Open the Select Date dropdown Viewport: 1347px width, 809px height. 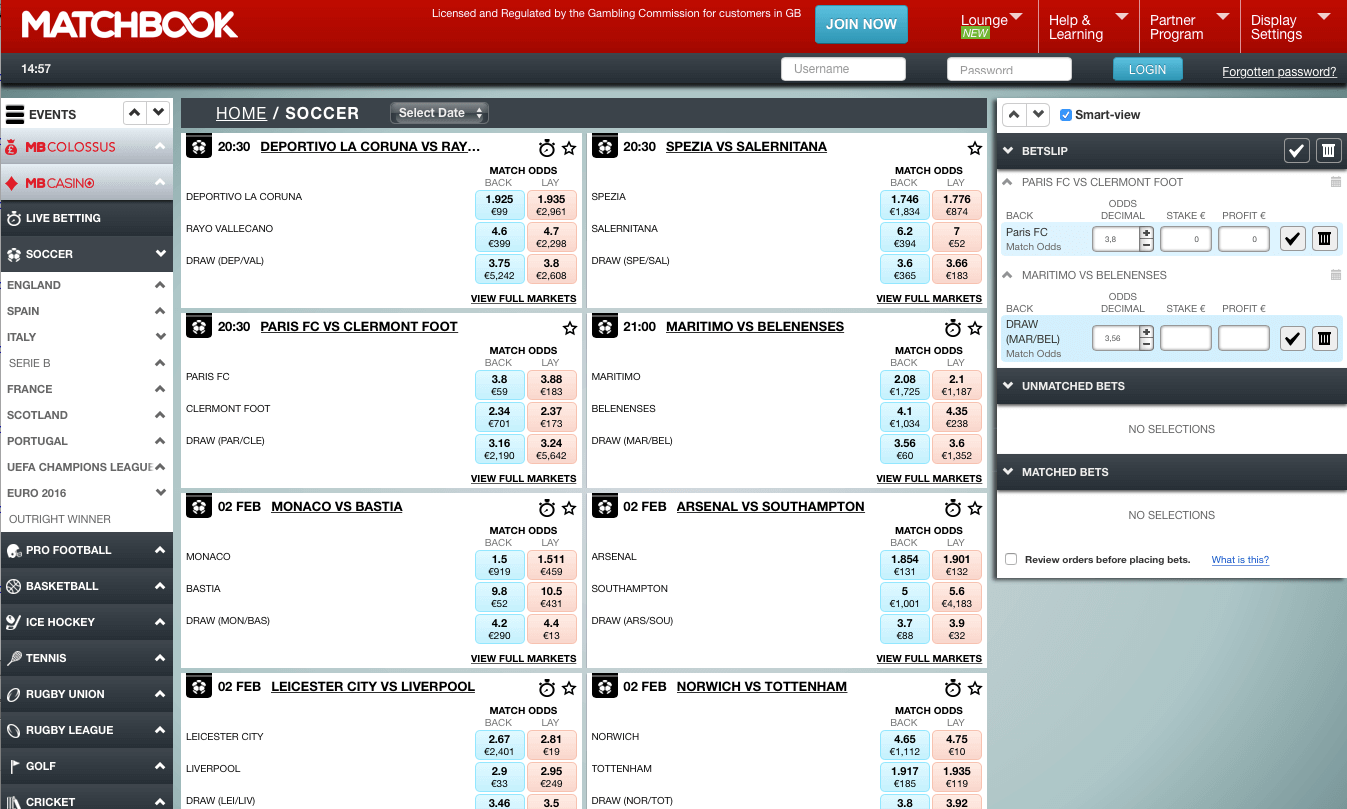click(439, 113)
